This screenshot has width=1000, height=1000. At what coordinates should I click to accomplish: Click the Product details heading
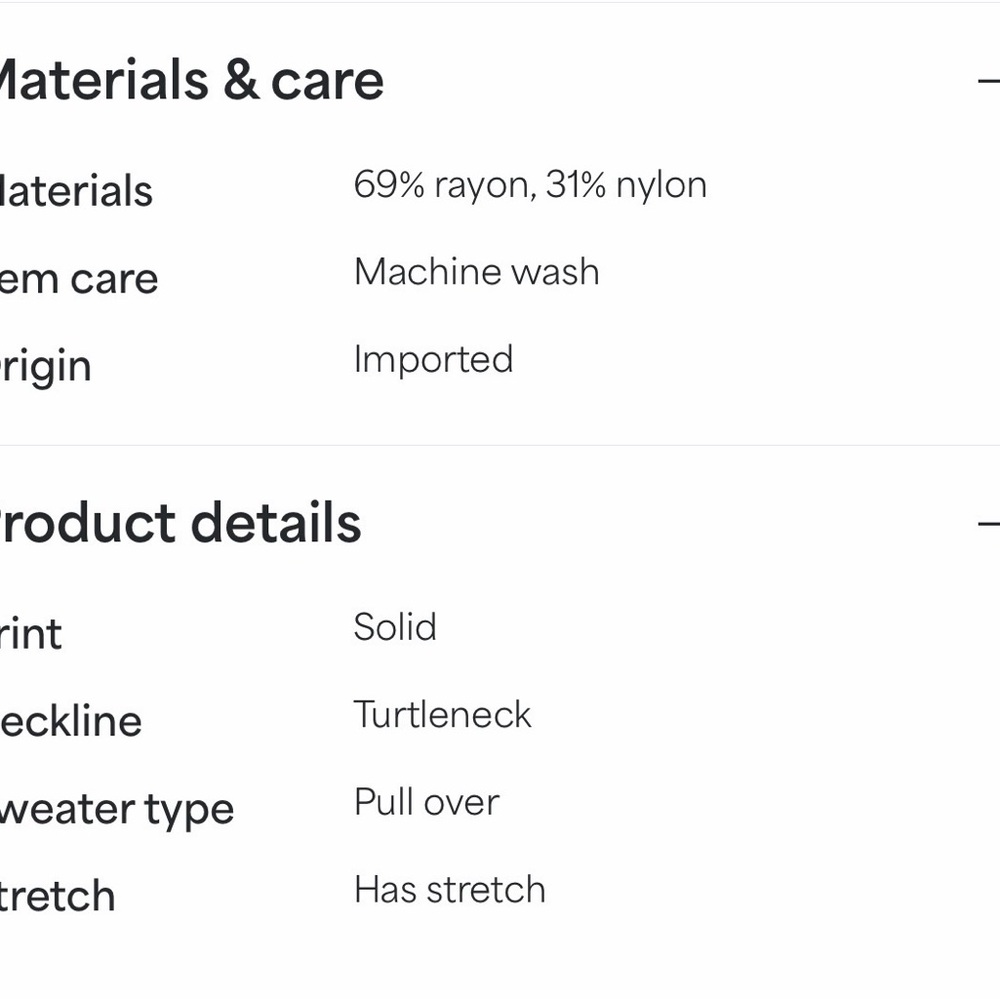(x=180, y=523)
